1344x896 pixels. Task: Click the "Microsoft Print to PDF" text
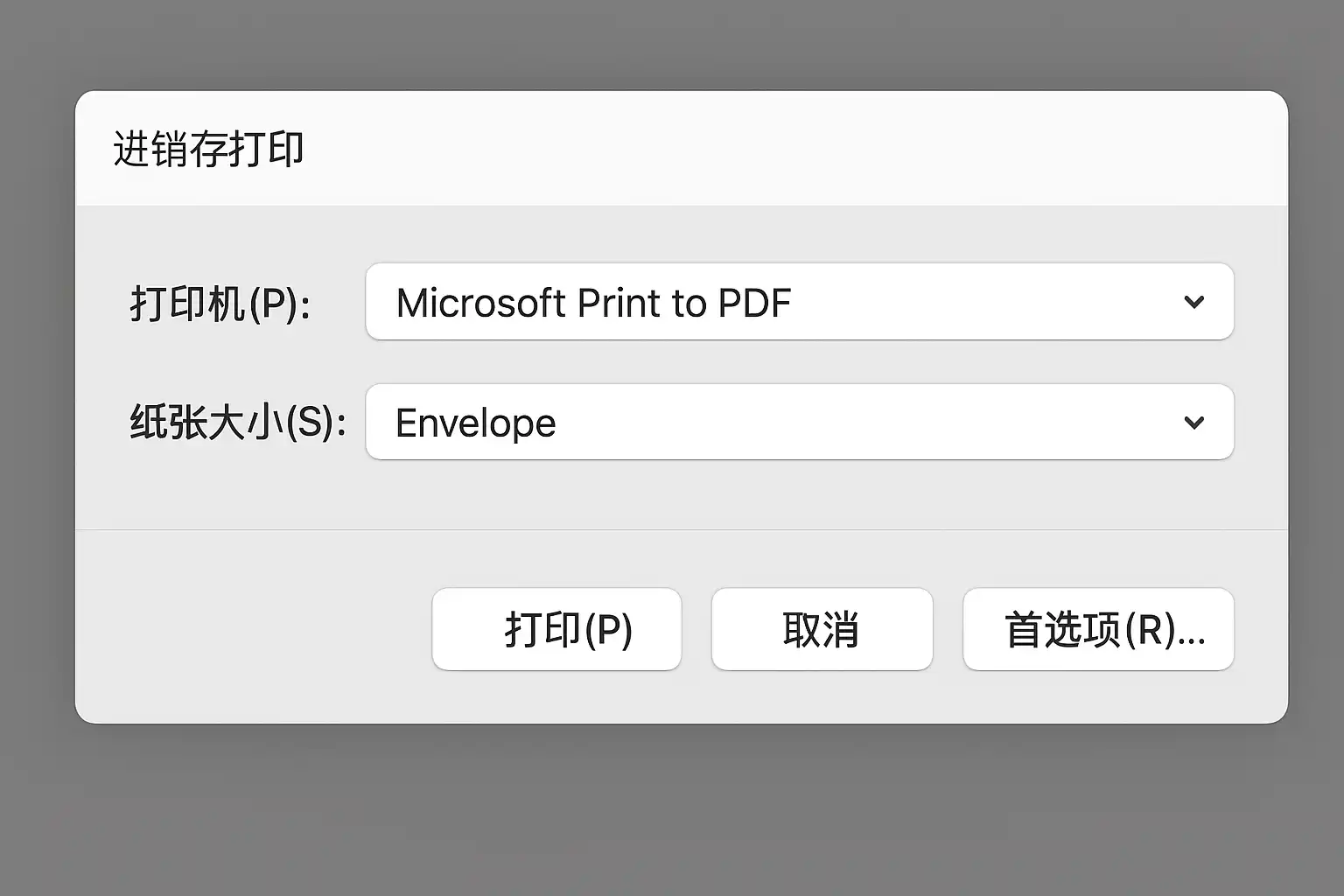[593, 303]
